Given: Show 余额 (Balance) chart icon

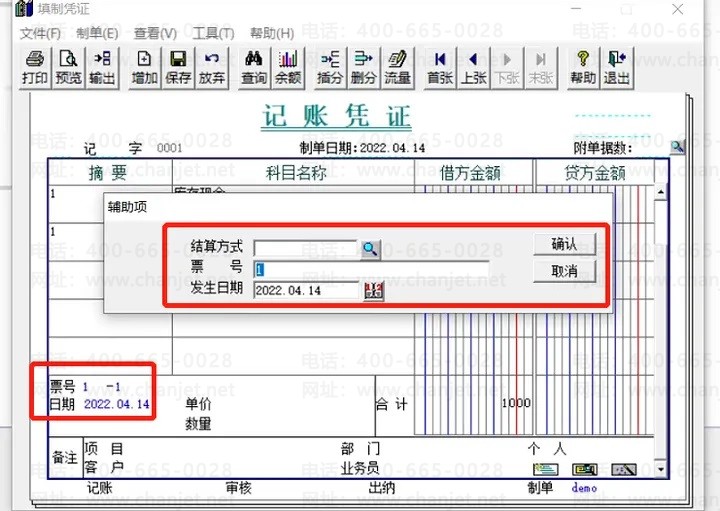Looking at the screenshot, I should [288, 67].
